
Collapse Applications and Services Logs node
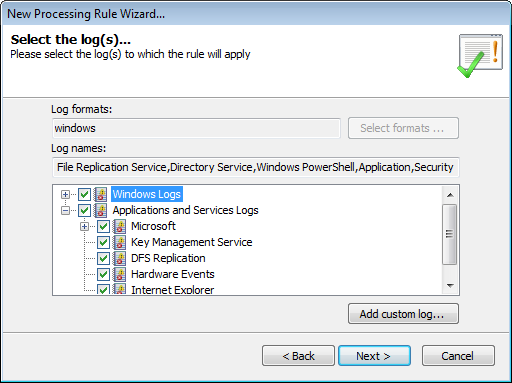tap(65, 210)
